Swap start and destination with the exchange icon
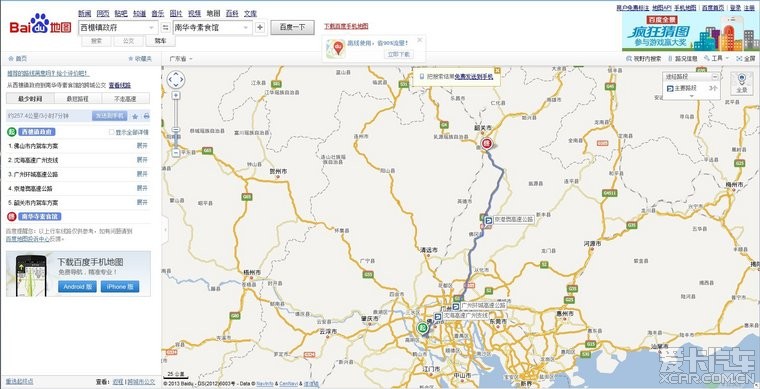Image resolution: width=760 pixels, height=389 pixels. point(165,28)
